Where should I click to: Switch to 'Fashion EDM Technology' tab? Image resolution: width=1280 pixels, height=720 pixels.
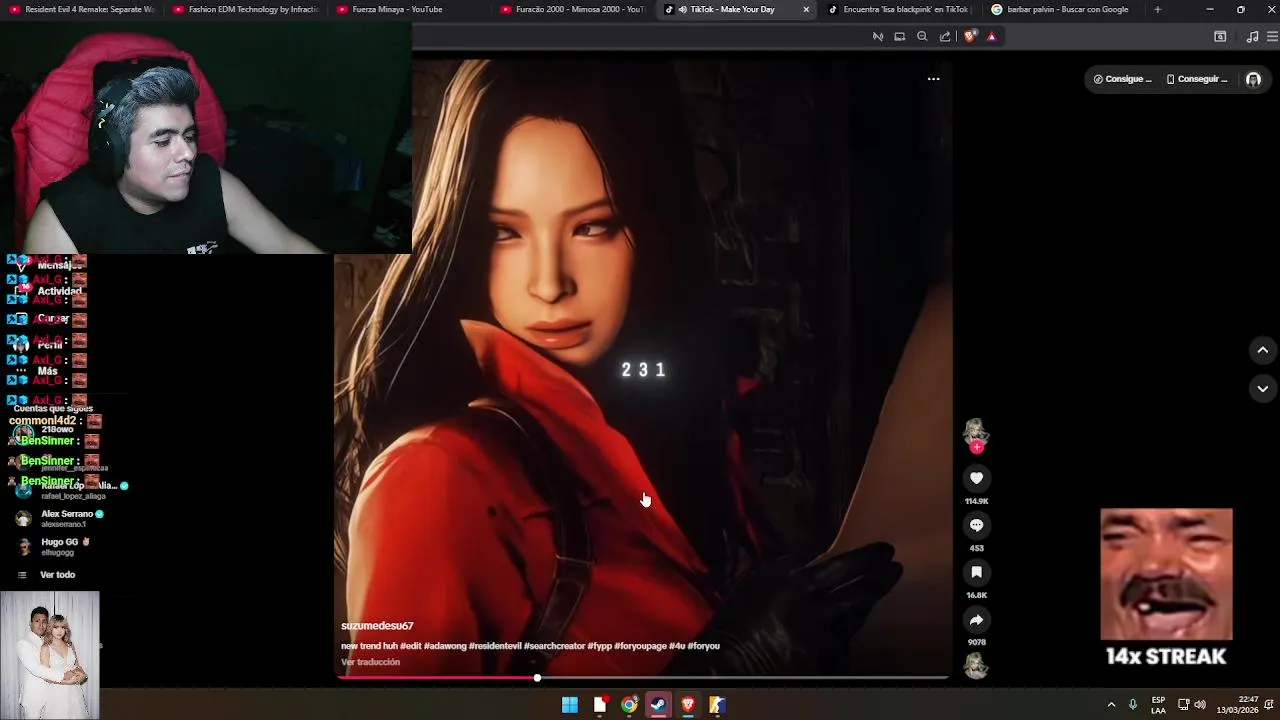(246, 9)
